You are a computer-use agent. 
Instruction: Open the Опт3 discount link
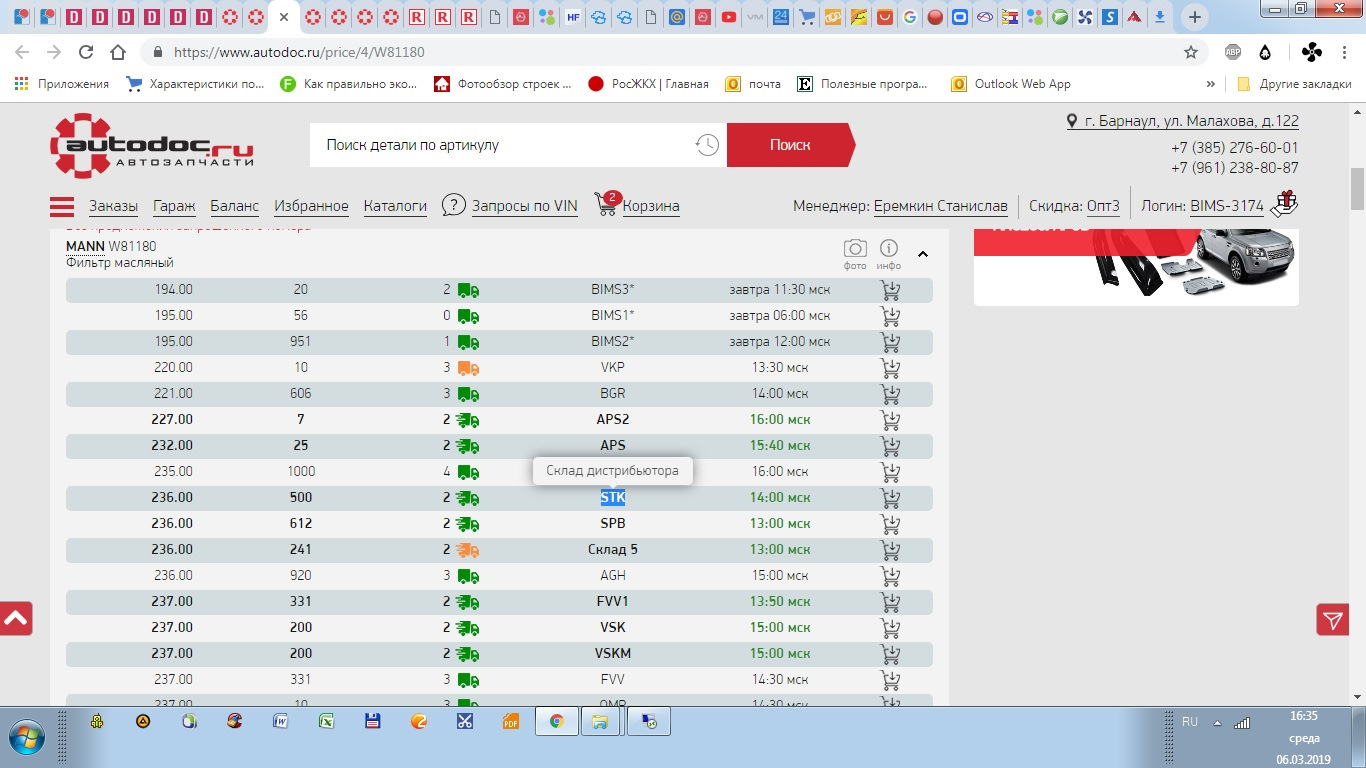[x=1103, y=206]
